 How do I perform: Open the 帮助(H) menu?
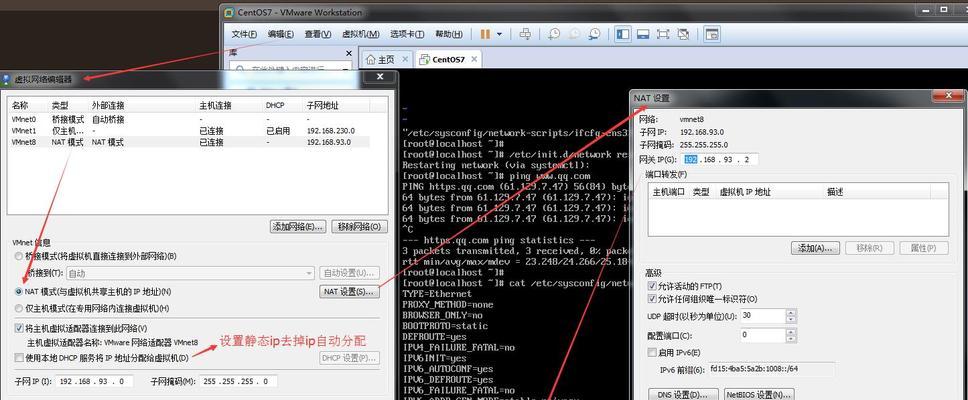(449, 34)
